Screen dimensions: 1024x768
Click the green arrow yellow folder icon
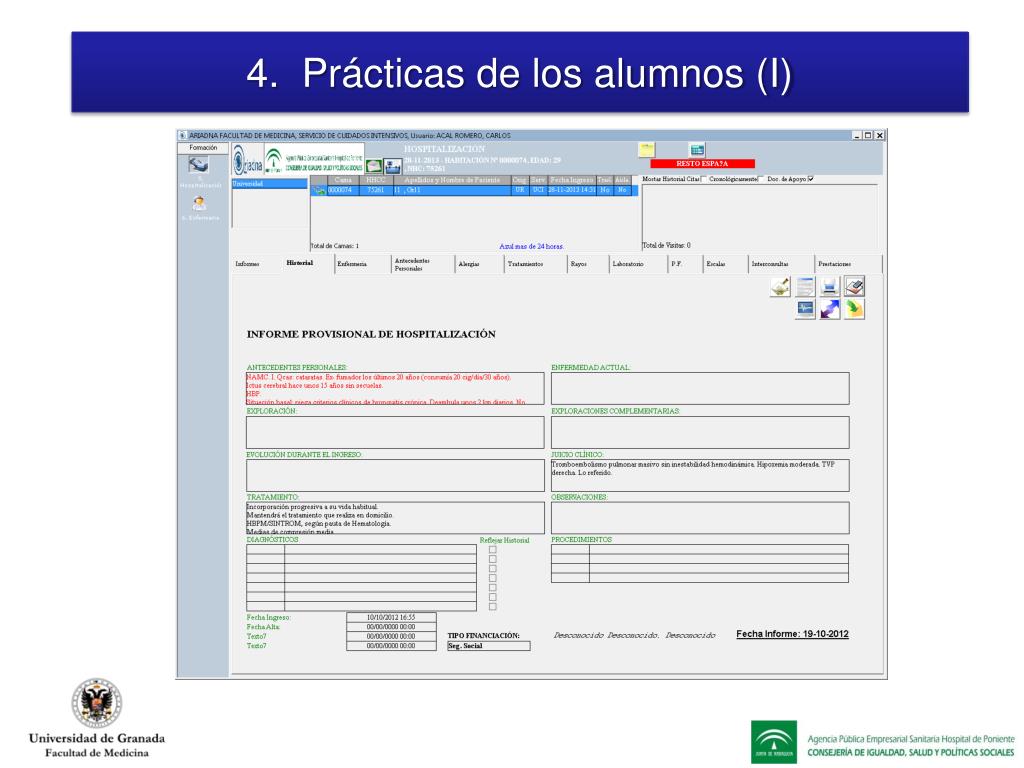pos(854,309)
